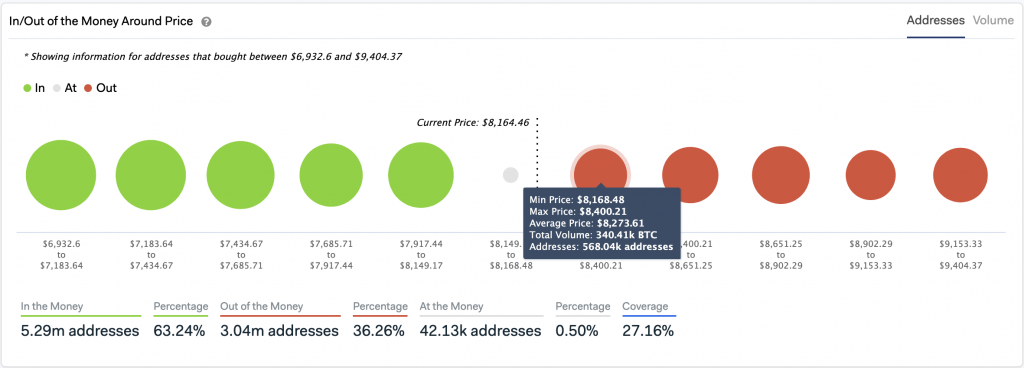Select green bubble above $7,685.71 to $7,917.44

coord(331,175)
